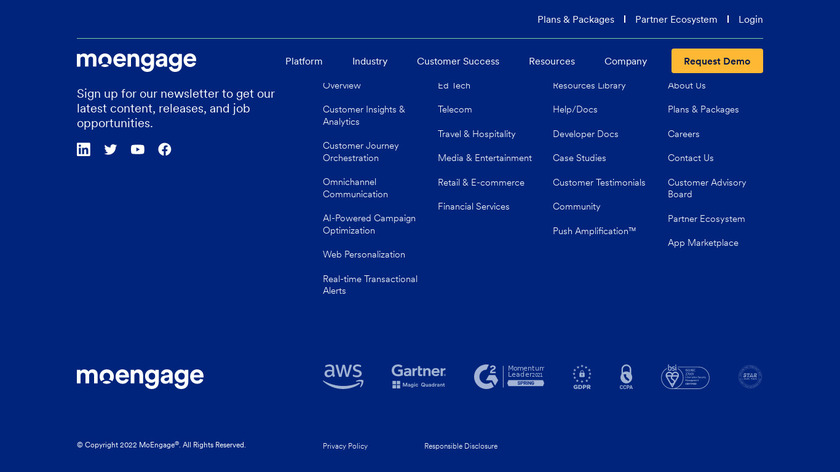Viewport: 840px width, 472px height.
Task: Open Customer Insights & Analytics link
Action: pos(364,116)
